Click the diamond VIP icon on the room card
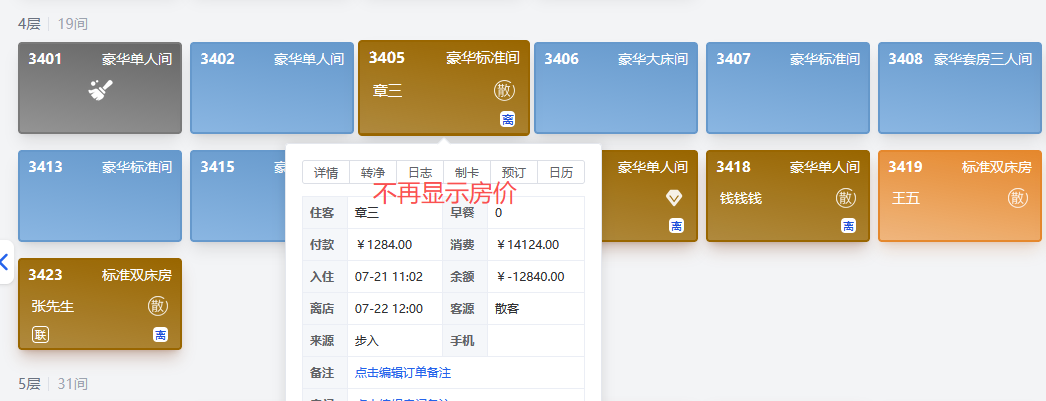Image resolution: width=1046 pixels, height=401 pixels. (674, 197)
